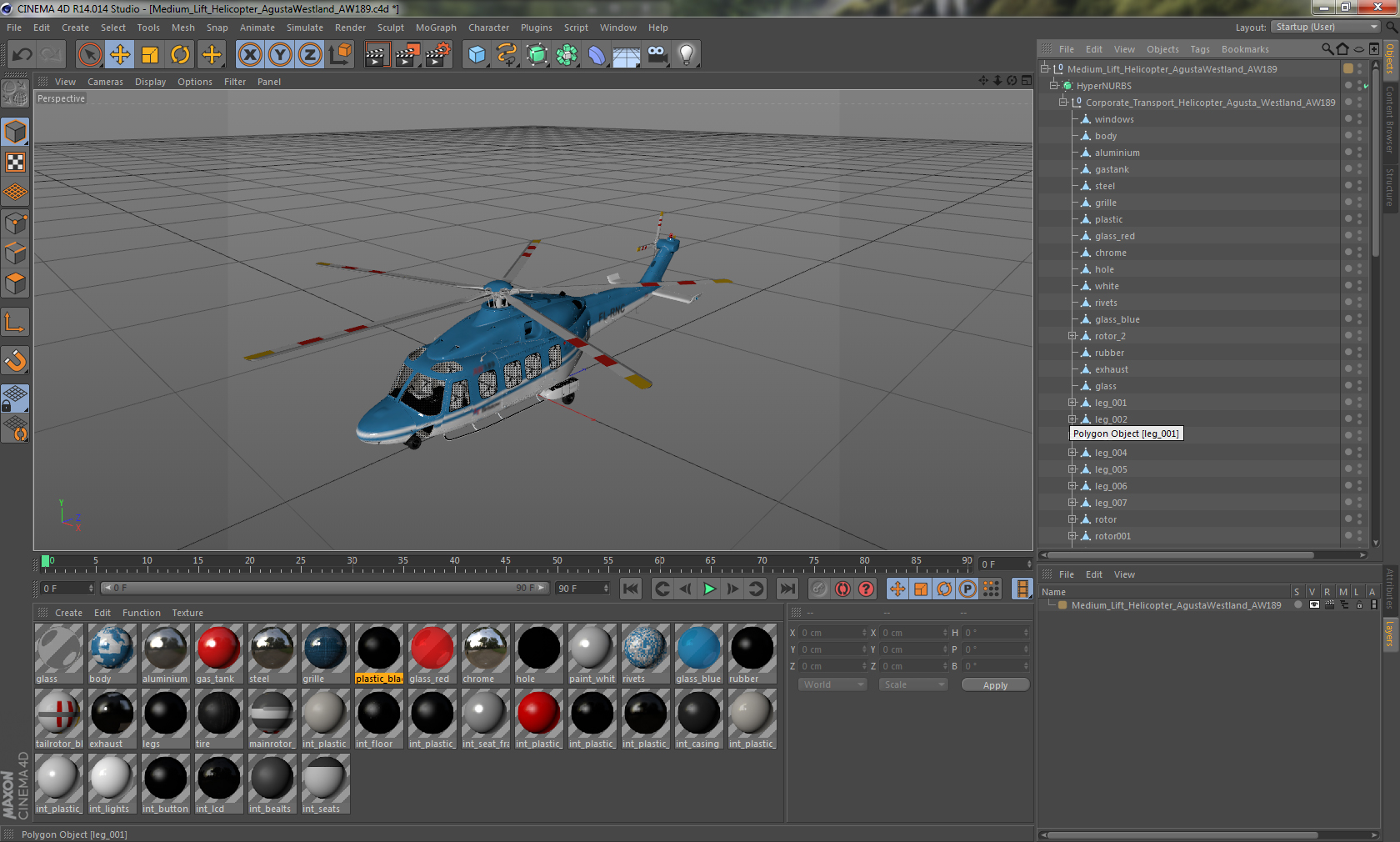This screenshot has height=842, width=1400.
Task: Add a Bend deformer
Action: (x=597, y=55)
